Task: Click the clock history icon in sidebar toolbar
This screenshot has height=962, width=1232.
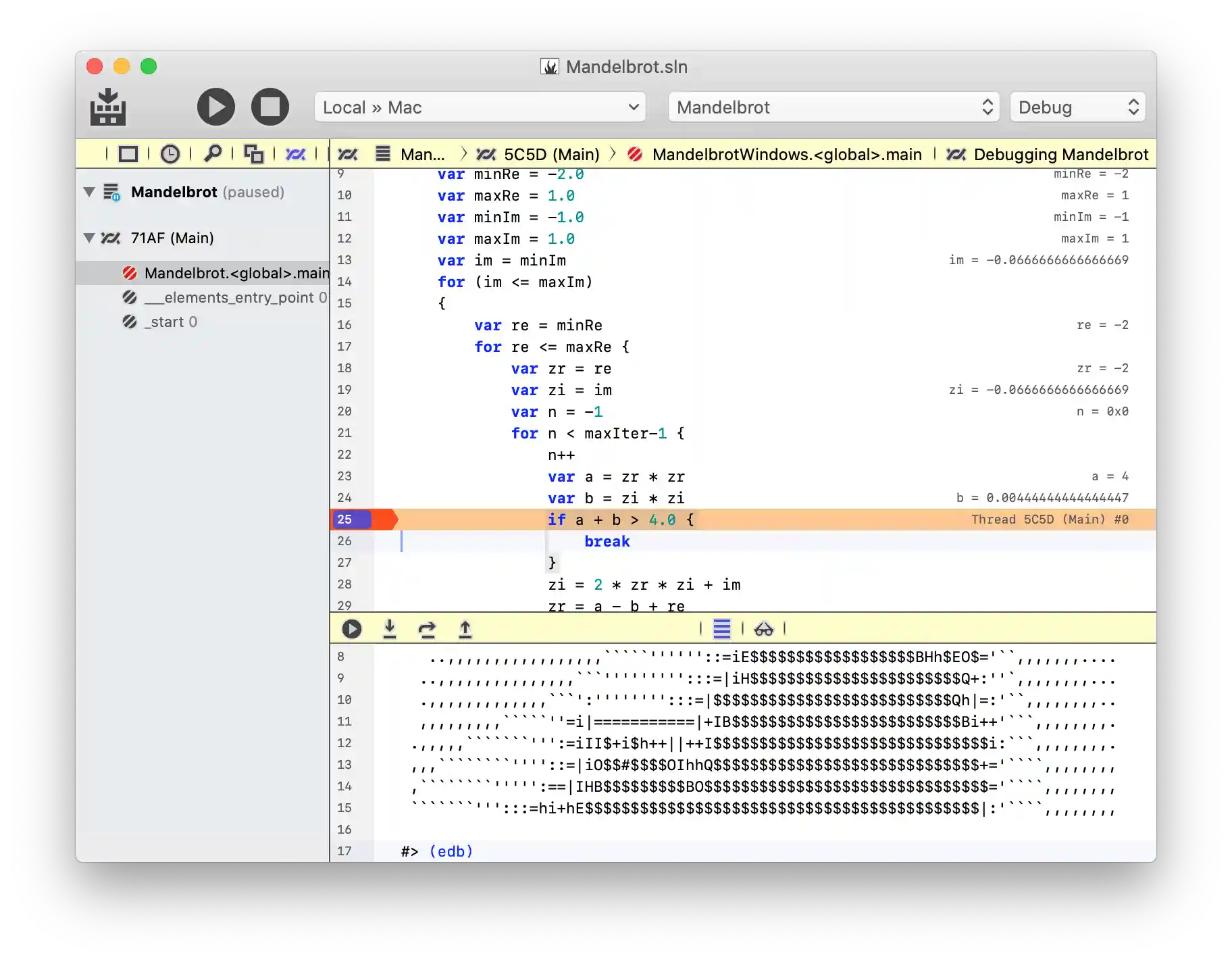Action: 170,154
